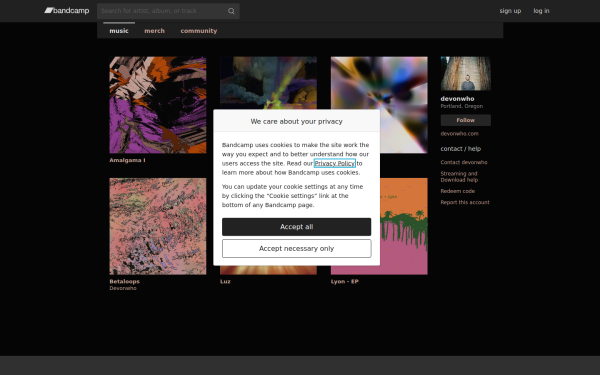Click the Accept all cookies button
The image size is (600, 375).
click(x=297, y=227)
